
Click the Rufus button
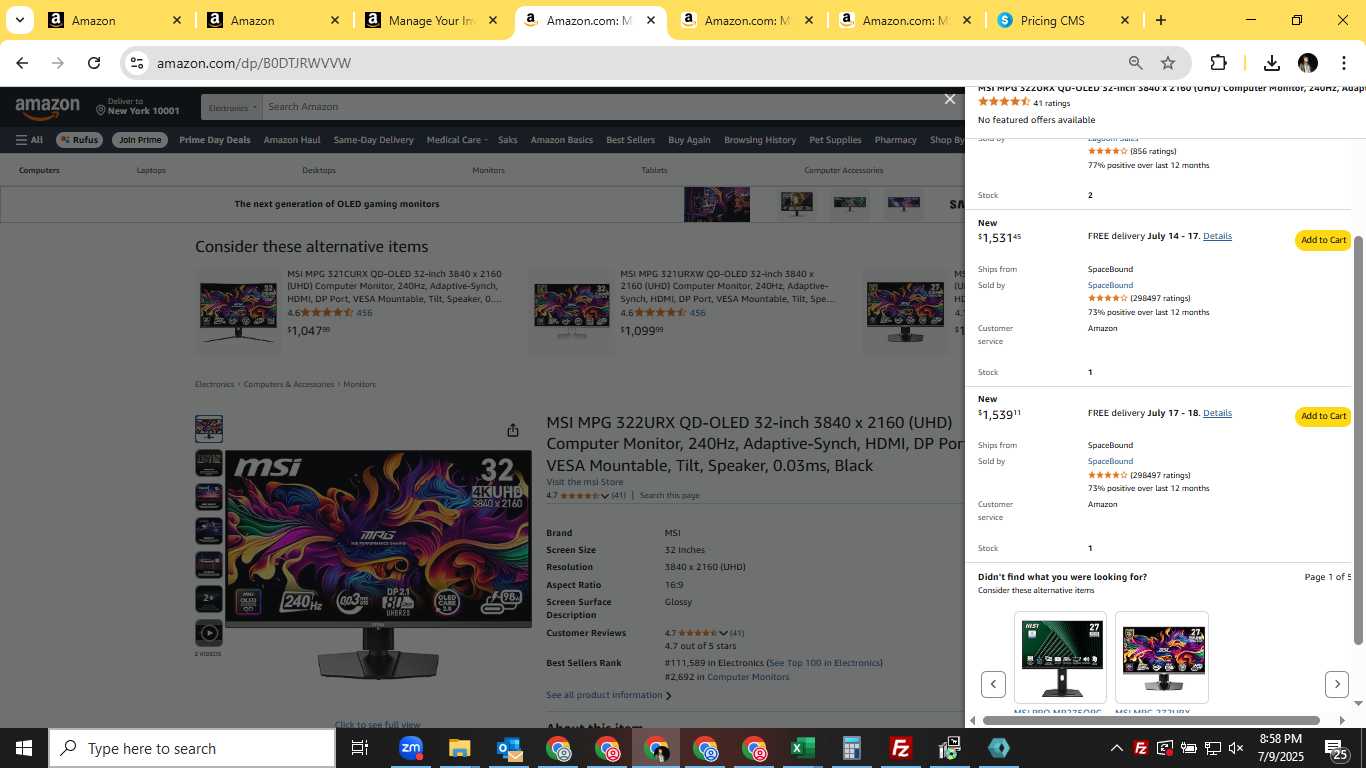(x=79, y=140)
